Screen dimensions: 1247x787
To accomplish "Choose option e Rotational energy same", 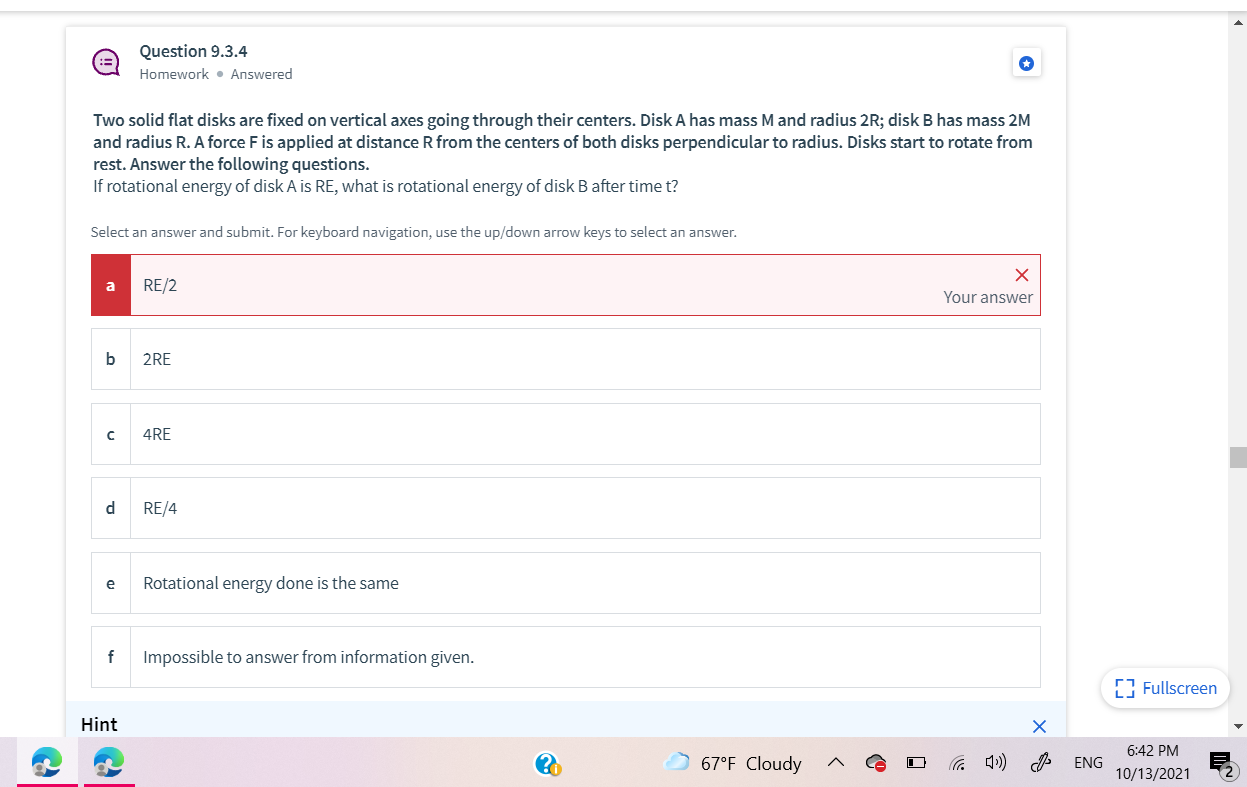I will pos(566,583).
